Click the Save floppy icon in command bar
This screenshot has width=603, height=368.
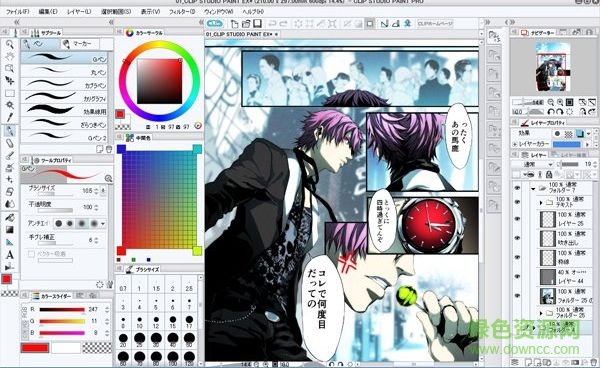click(257, 24)
